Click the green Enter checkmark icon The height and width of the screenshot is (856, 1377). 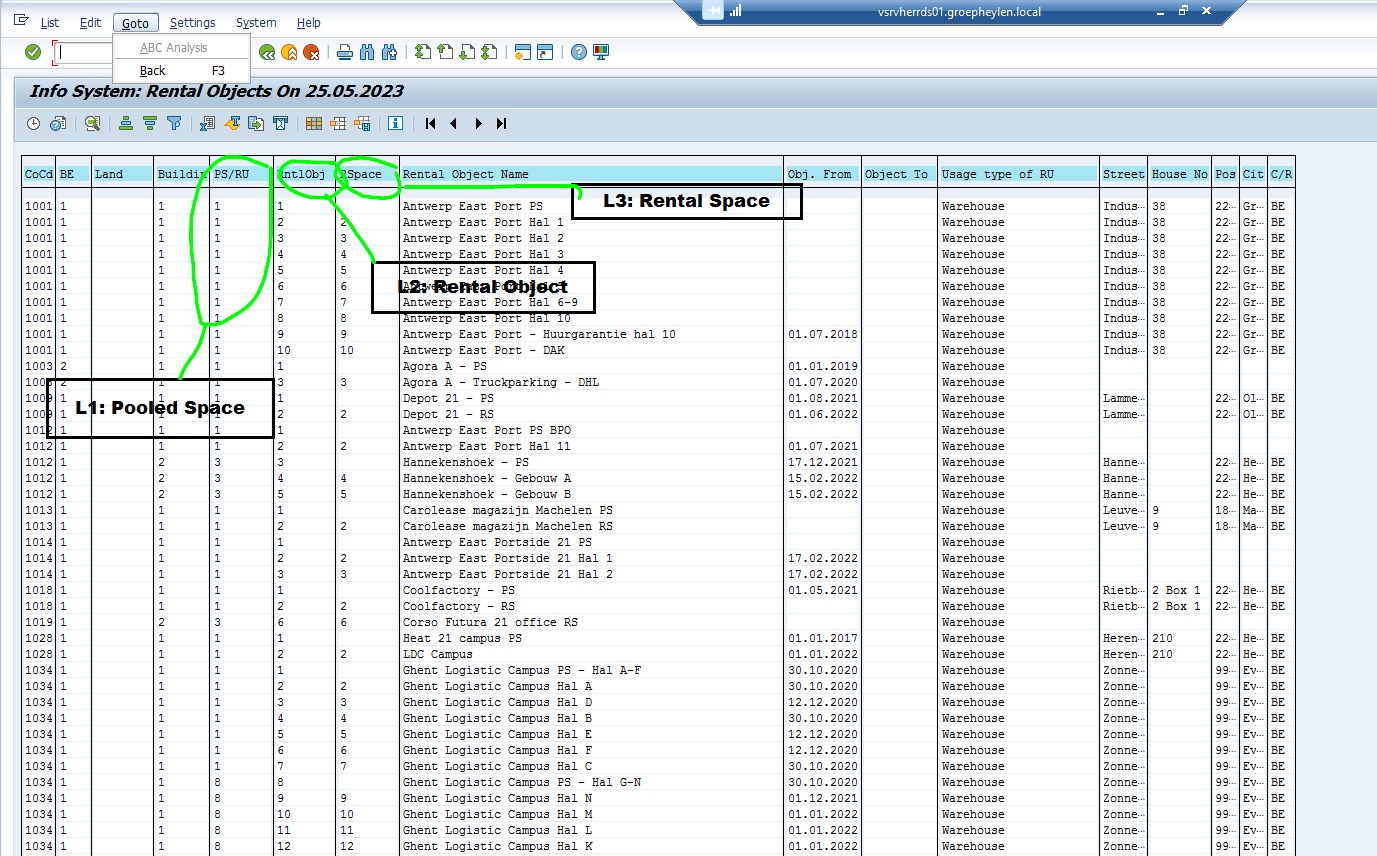click(33, 52)
